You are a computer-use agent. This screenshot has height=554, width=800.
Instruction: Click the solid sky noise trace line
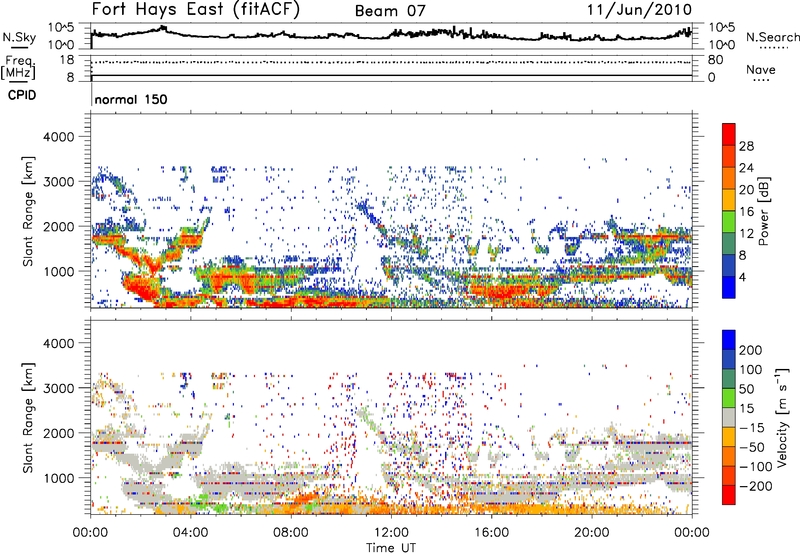391,34
